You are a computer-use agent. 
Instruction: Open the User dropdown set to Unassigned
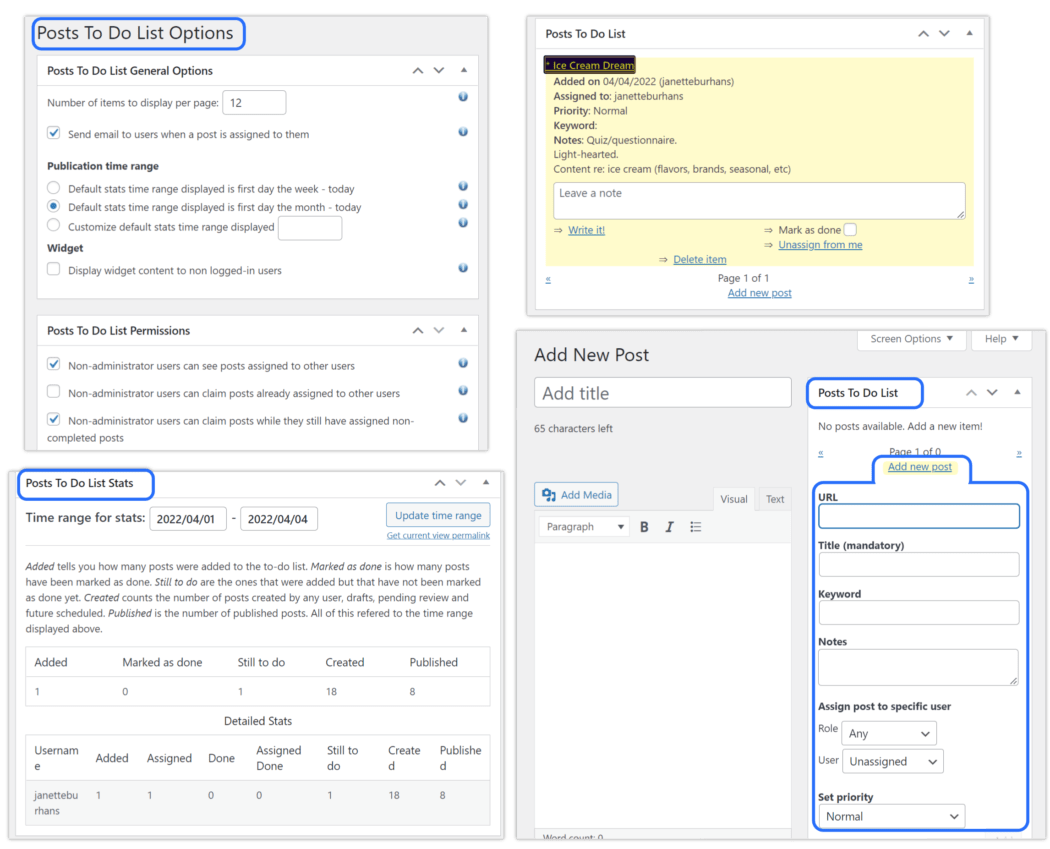click(x=893, y=761)
